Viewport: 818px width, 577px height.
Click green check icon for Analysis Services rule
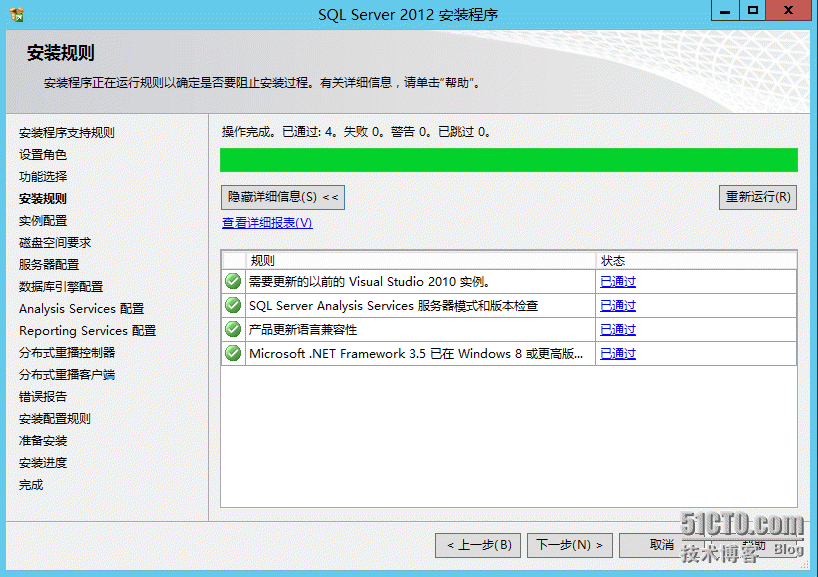click(x=233, y=305)
